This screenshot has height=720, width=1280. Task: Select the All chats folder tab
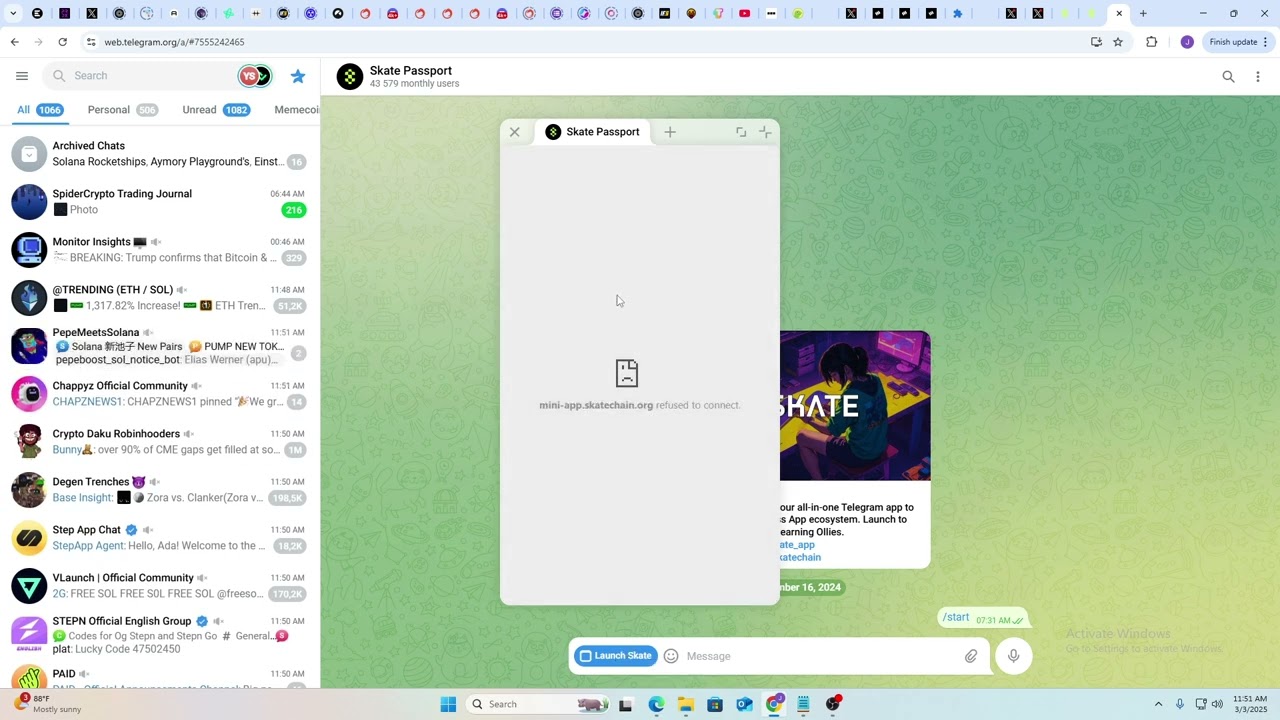click(x=40, y=110)
